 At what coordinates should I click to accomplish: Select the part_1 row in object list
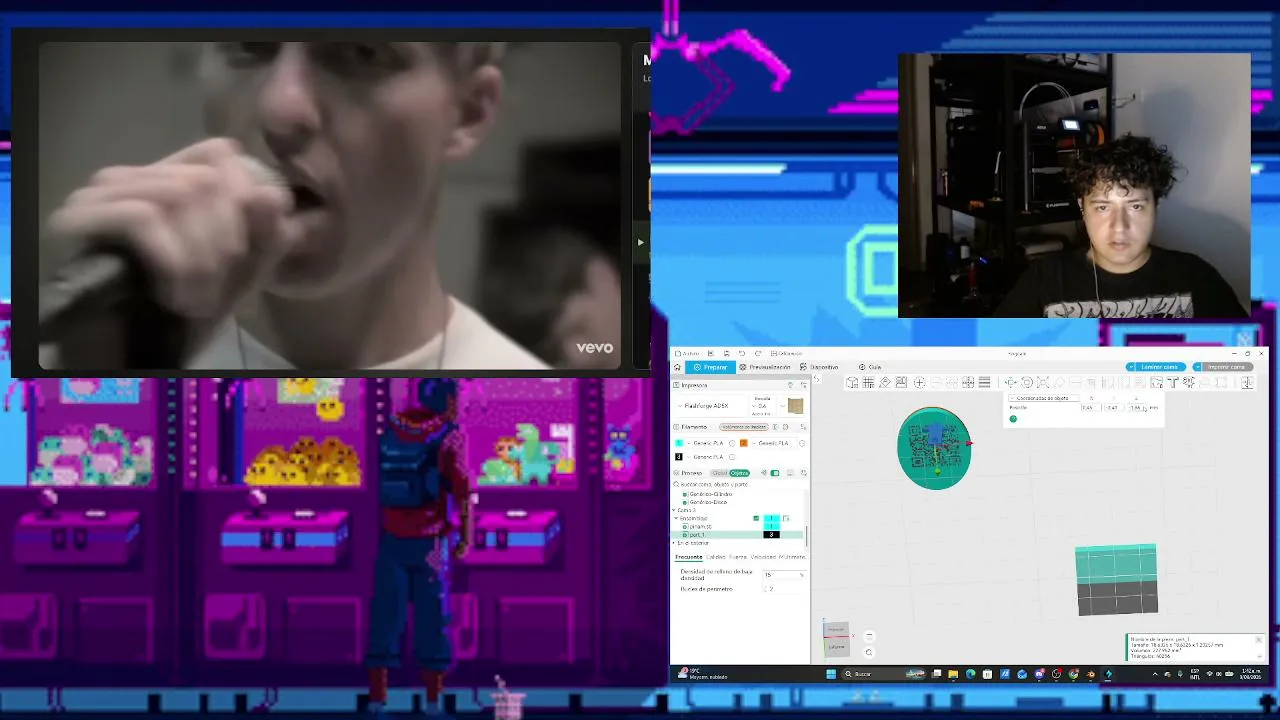point(738,535)
